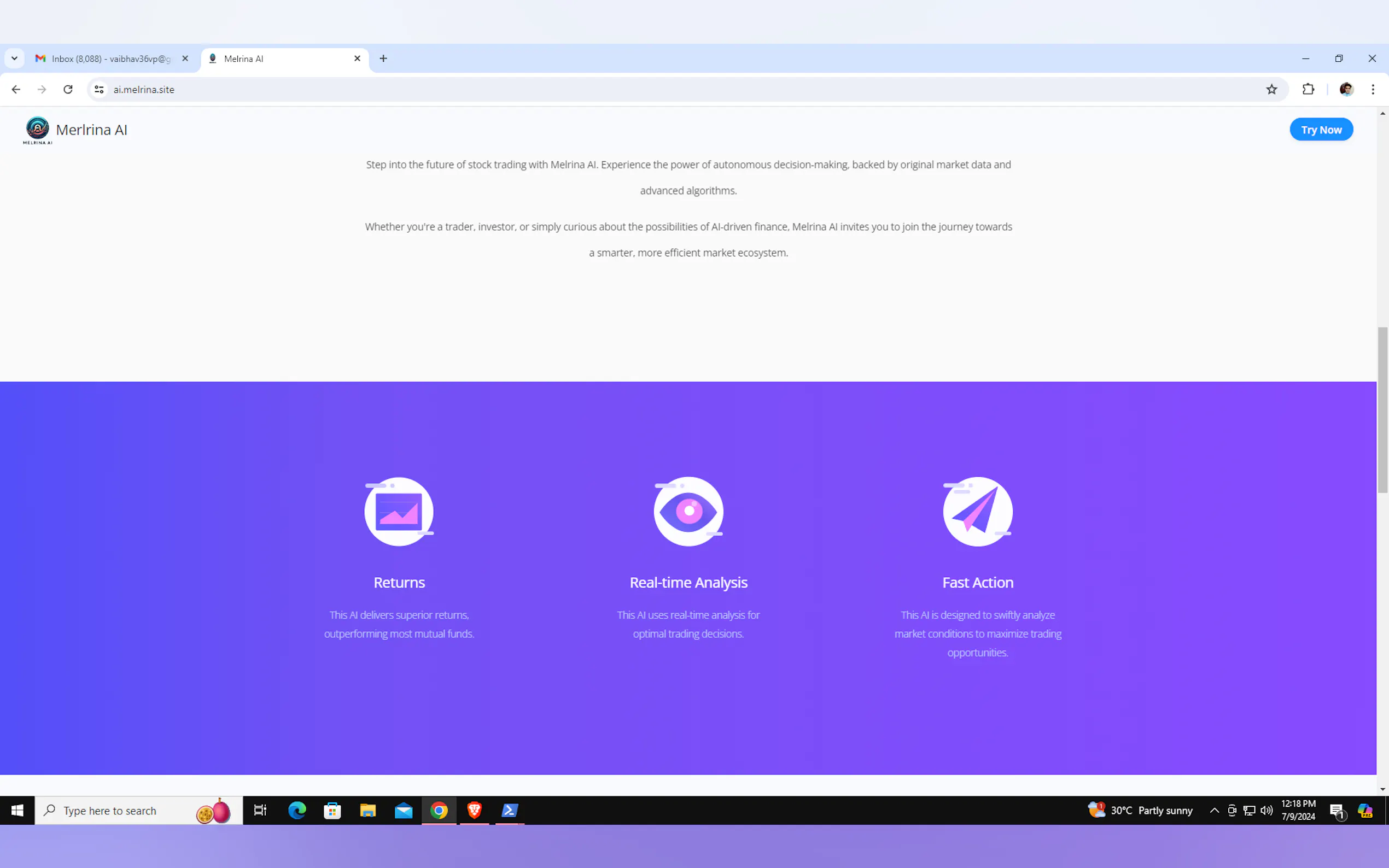Screen dimensions: 1389x868
Task: Open Brave browser from taskbar
Action: pos(474,810)
